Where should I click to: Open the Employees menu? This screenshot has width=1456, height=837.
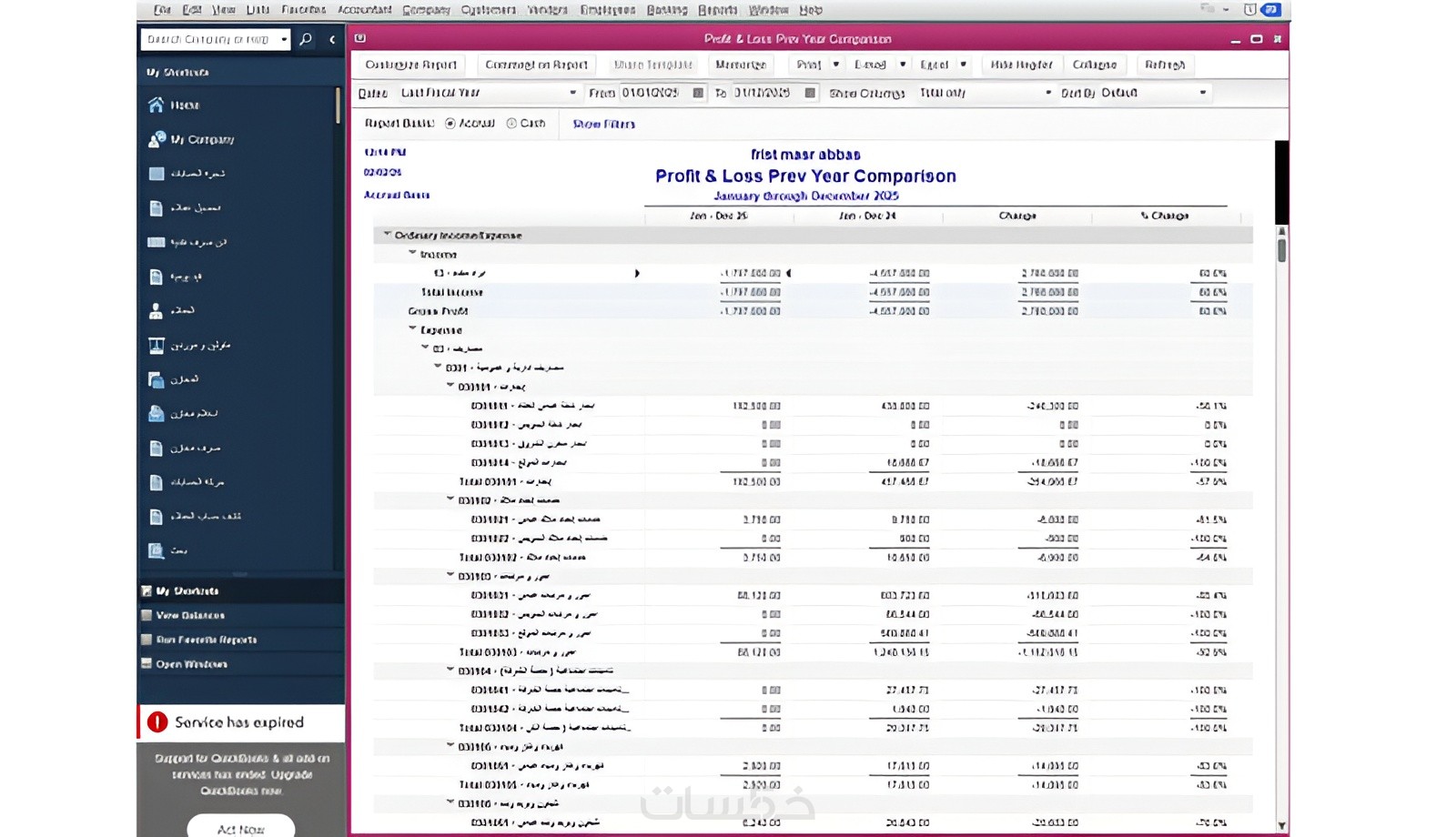pos(607,10)
